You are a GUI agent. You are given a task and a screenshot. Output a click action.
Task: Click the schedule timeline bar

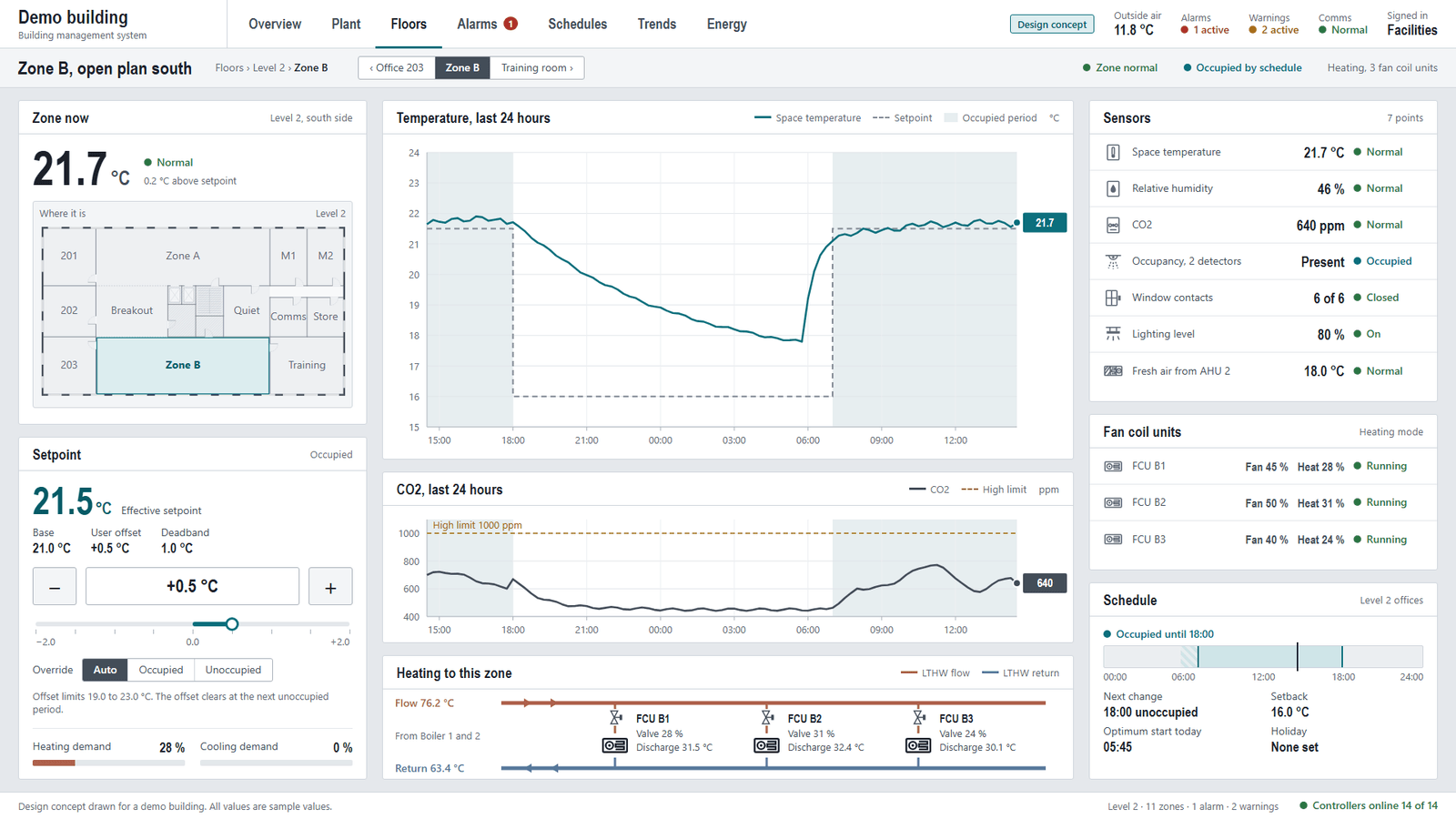tap(1263, 656)
